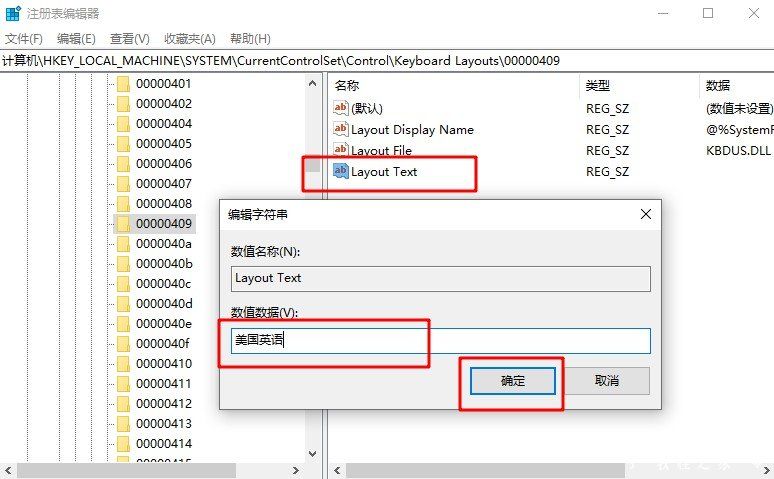Image resolution: width=774 pixels, height=479 pixels.
Task: Click values pane horizontal scrollbar thumb
Action: 485,470
